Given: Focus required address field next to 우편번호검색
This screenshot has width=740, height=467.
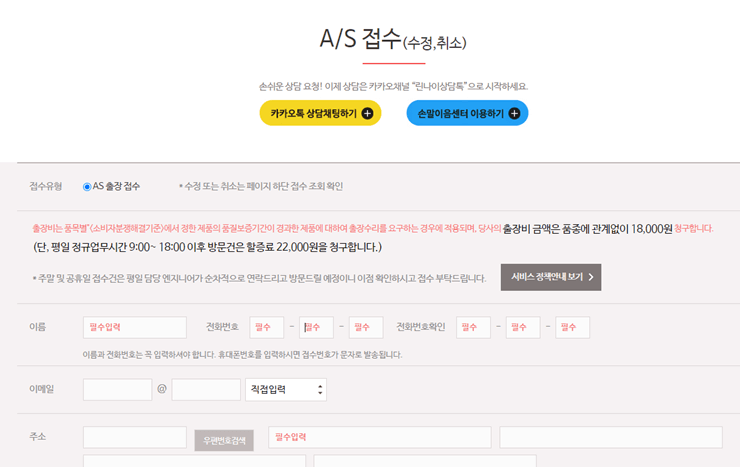Looking at the screenshot, I should click(380, 437).
